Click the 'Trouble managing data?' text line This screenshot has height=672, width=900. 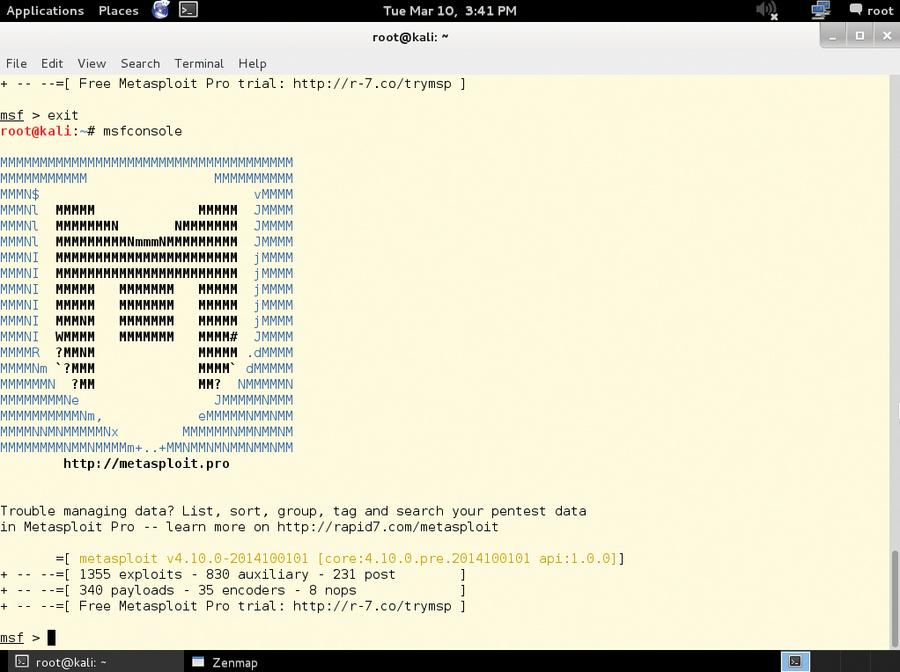click(293, 511)
